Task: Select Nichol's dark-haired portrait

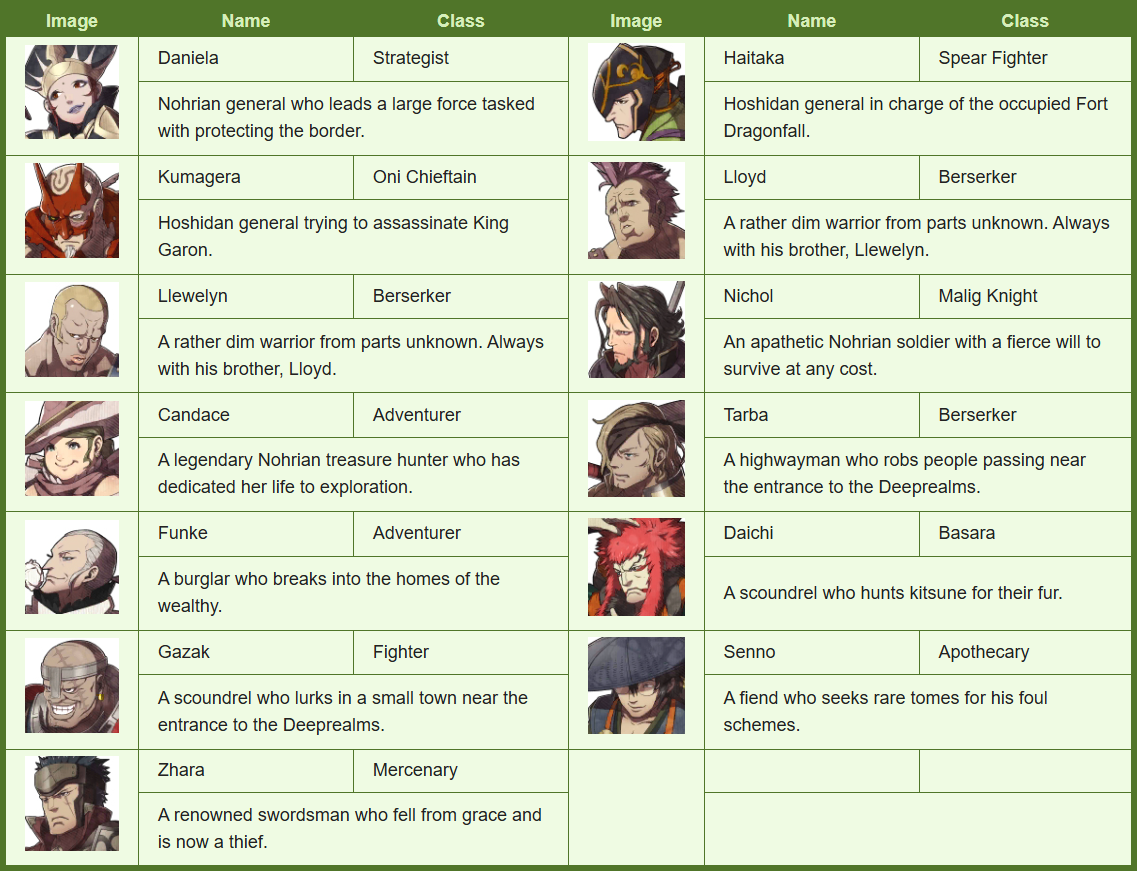Action: [636, 329]
